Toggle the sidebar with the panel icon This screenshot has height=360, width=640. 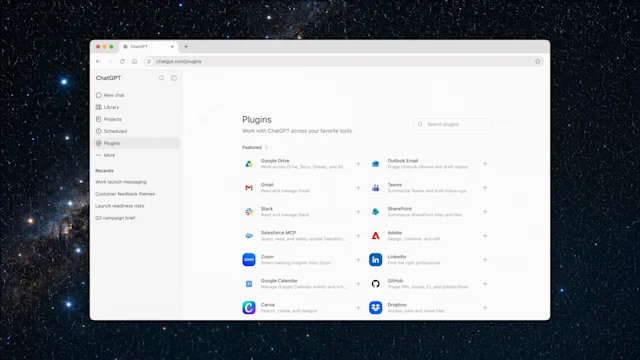coord(173,78)
